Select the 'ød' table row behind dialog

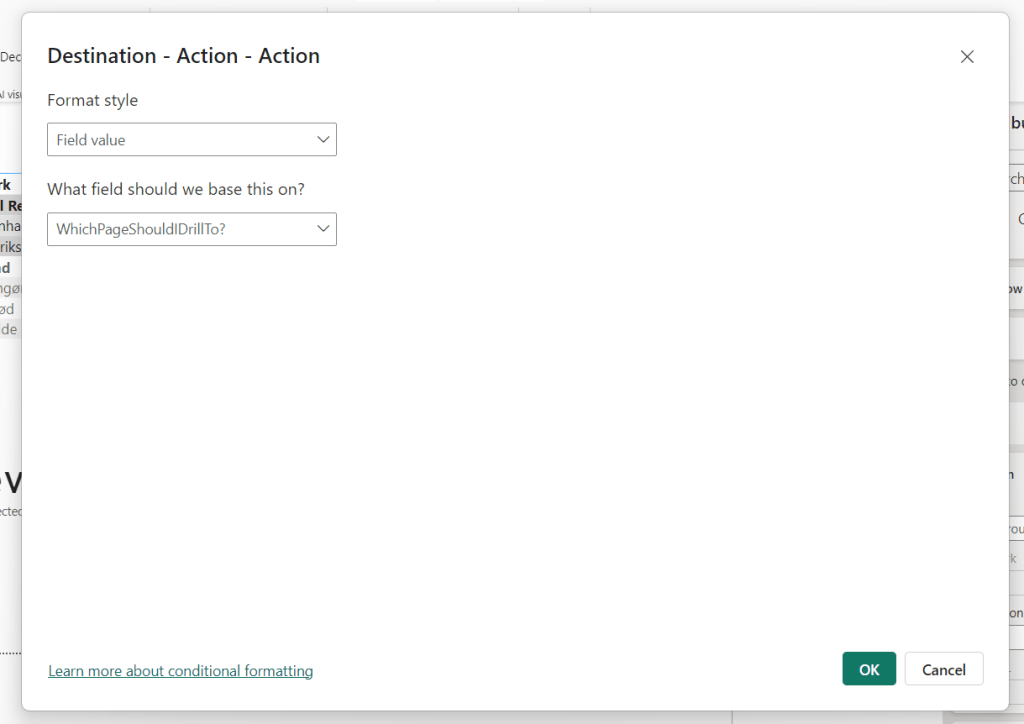(8, 308)
